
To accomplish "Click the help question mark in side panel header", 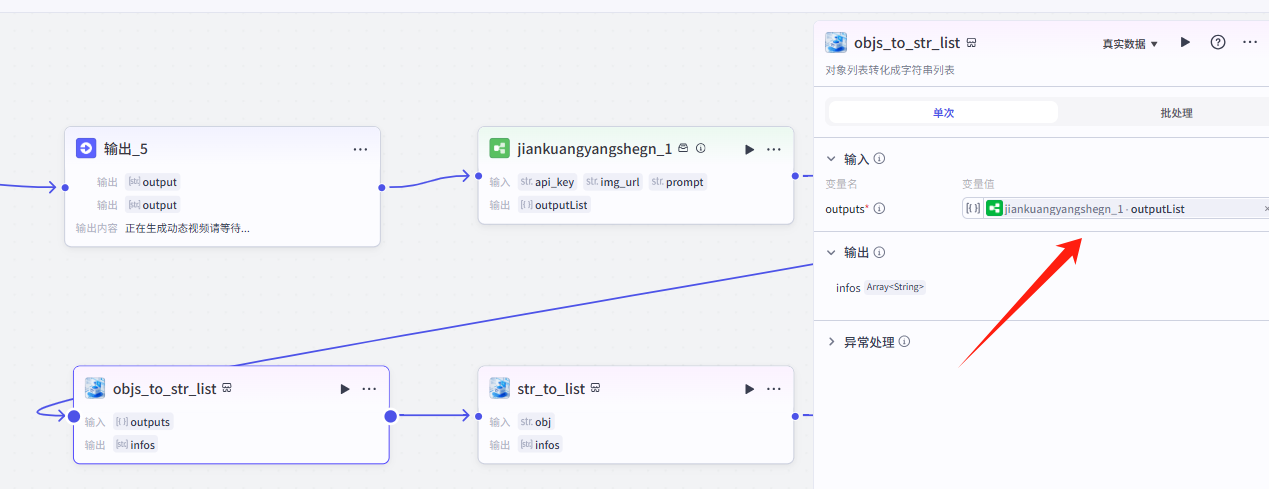I will pyautogui.click(x=1217, y=43).
